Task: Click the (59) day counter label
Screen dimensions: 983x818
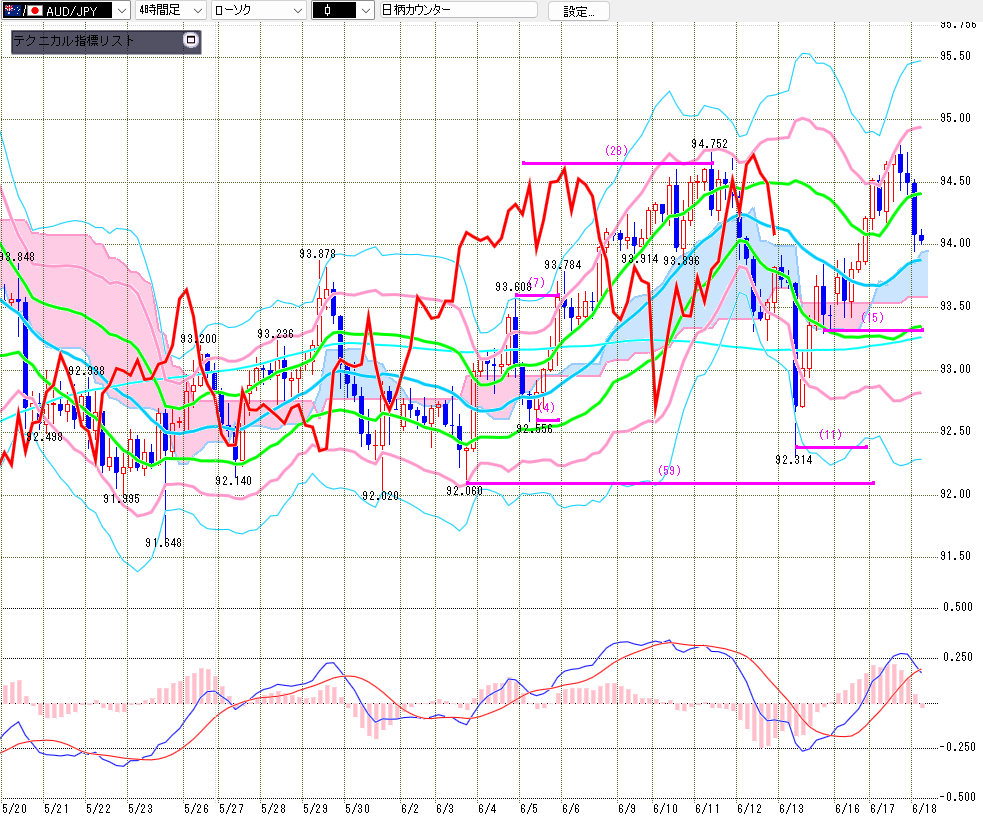Action: coord(670,471)
